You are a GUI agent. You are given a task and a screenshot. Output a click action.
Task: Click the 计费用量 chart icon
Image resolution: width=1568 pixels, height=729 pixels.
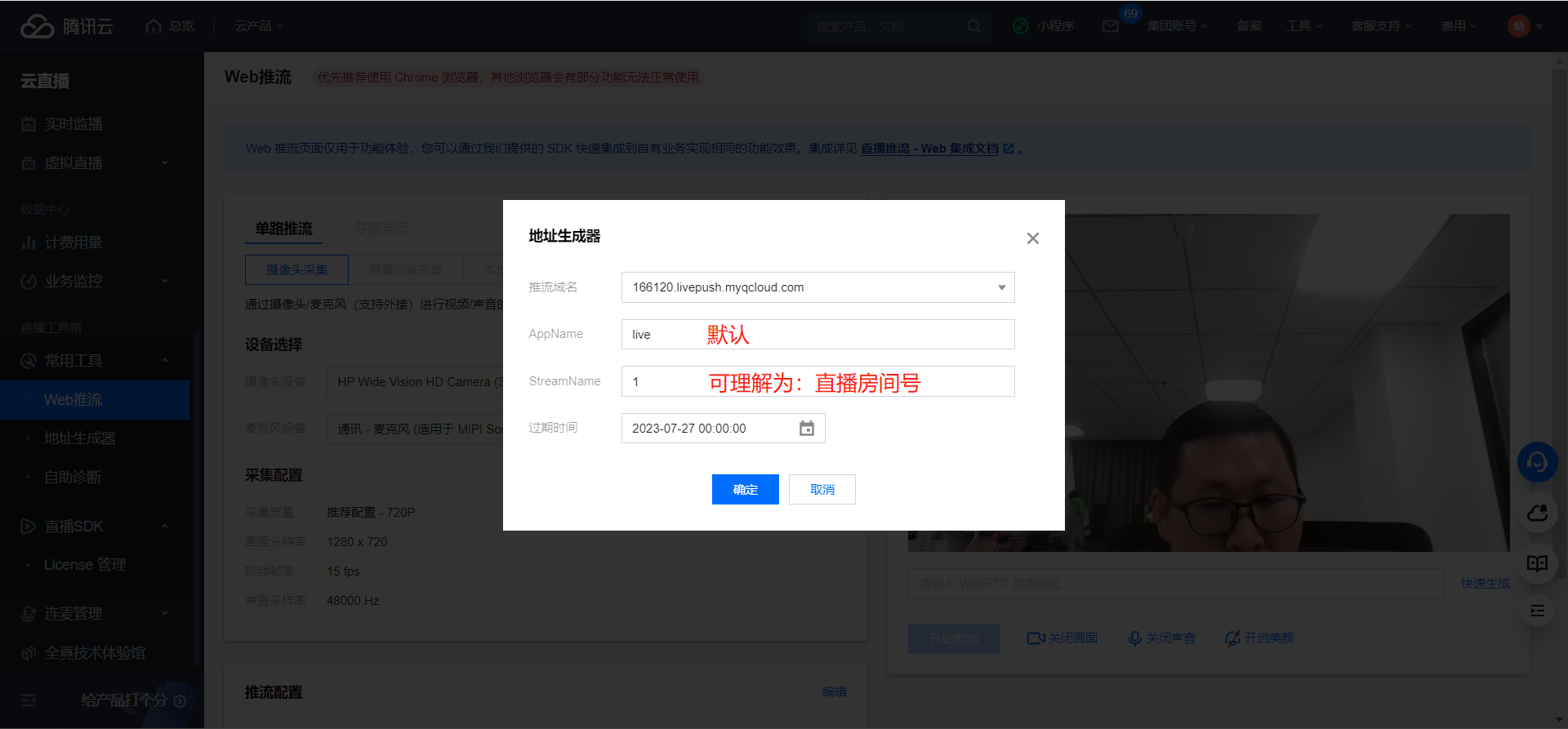[29, 242]
